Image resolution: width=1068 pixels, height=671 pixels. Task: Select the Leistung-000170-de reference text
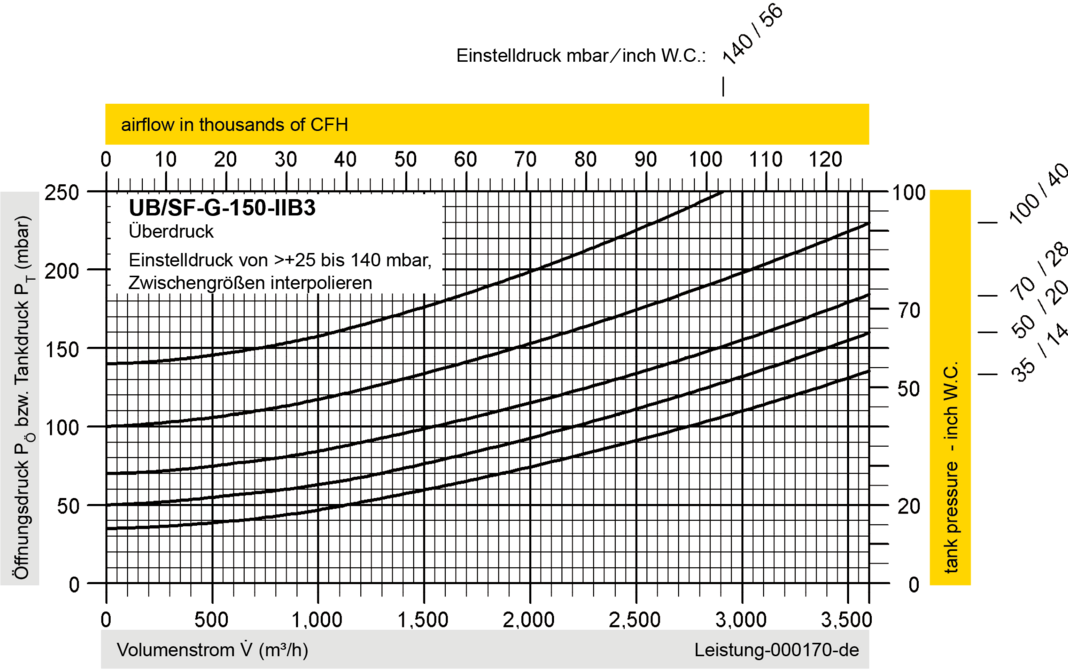click(776, 650)
